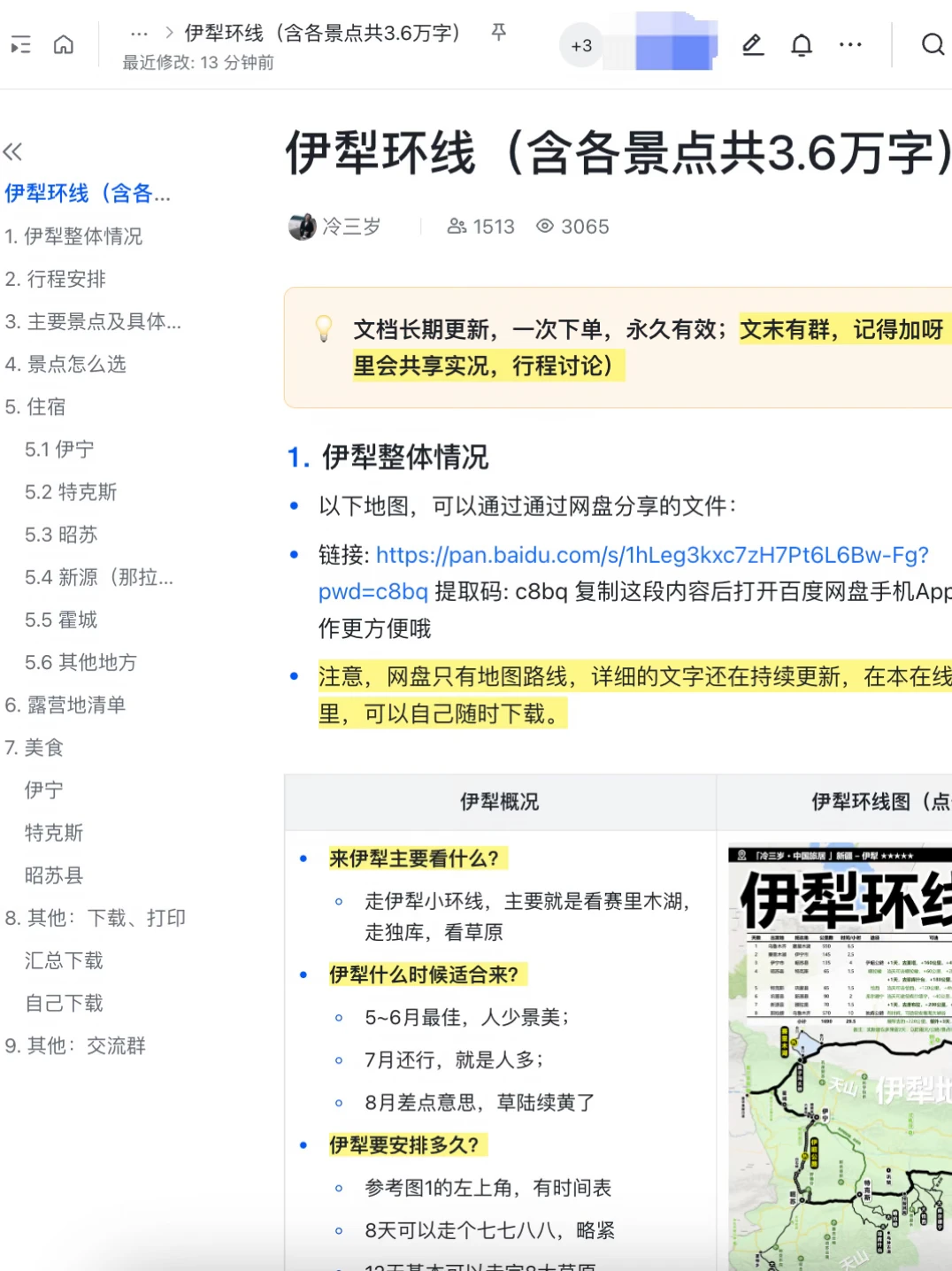This screenshot has height=1271, width=952.
Task: Jump to section 7. 美食
Action: (35, 747)
